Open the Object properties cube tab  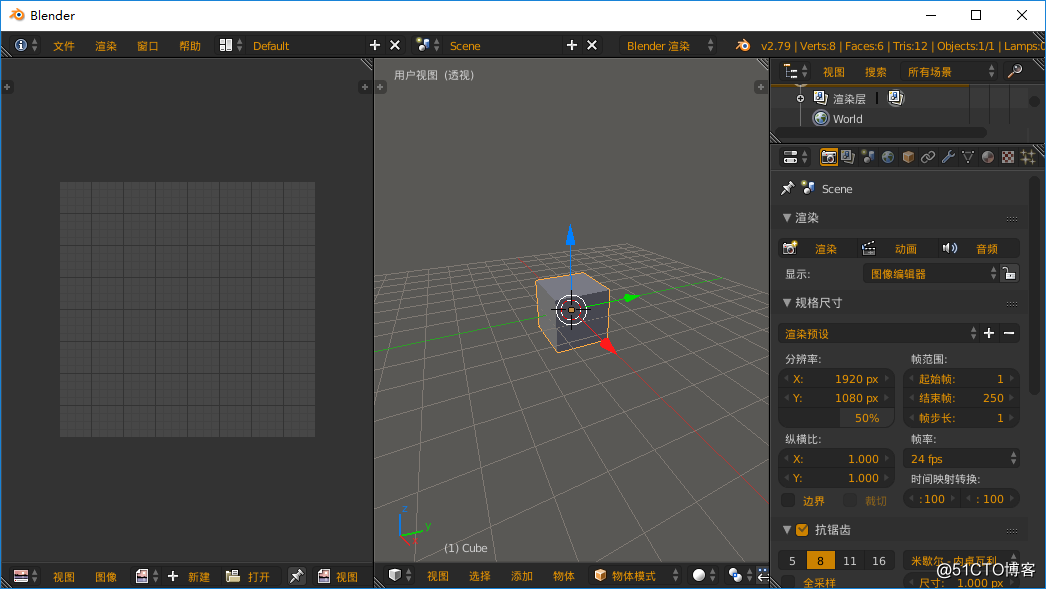(x=908, y=157)
